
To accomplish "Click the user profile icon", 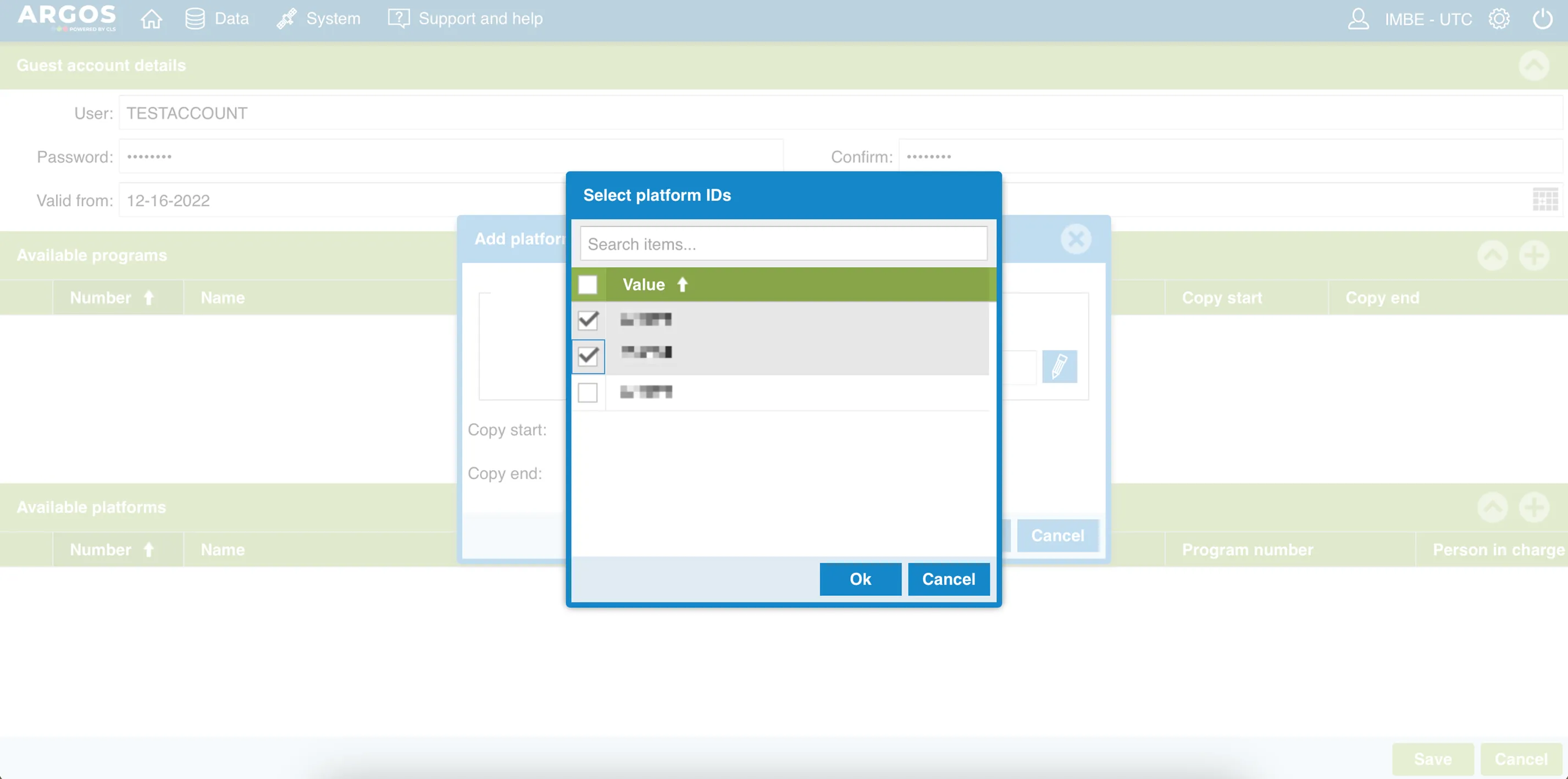I will point(1358,19).
